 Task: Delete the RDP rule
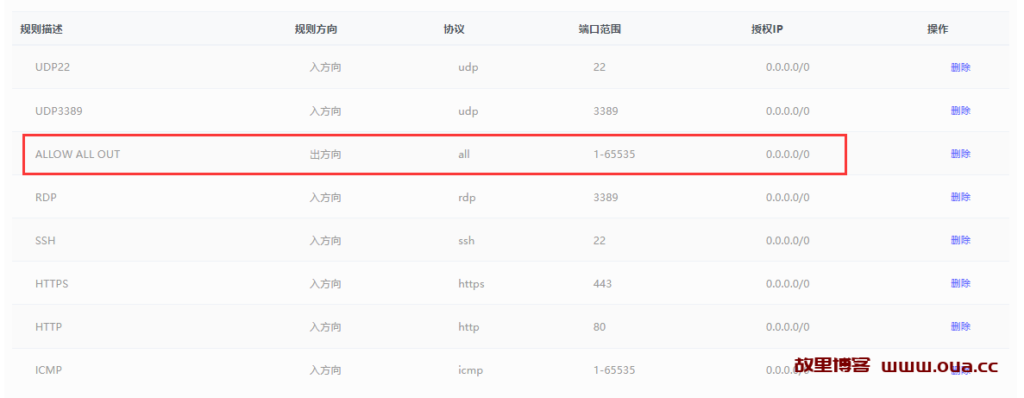coord(960,197)
